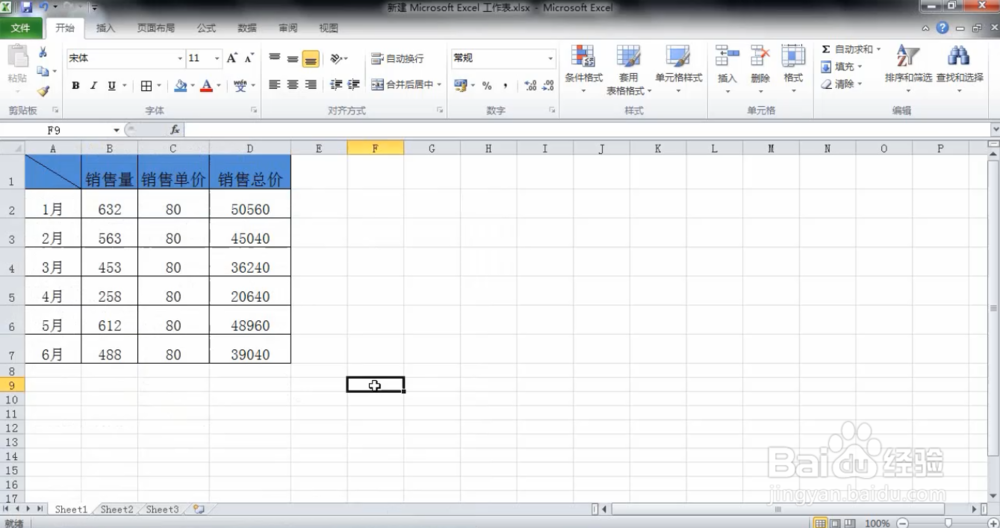Decrease indent in alignment group
The height and width of the screenshot is (528, 1000).
click(x=336, y=84)
